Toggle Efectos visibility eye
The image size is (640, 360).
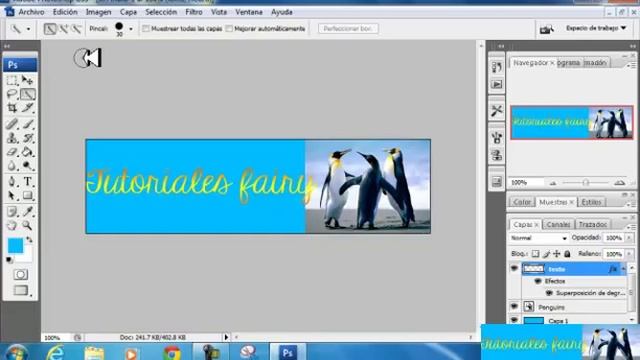pos(538,281)
